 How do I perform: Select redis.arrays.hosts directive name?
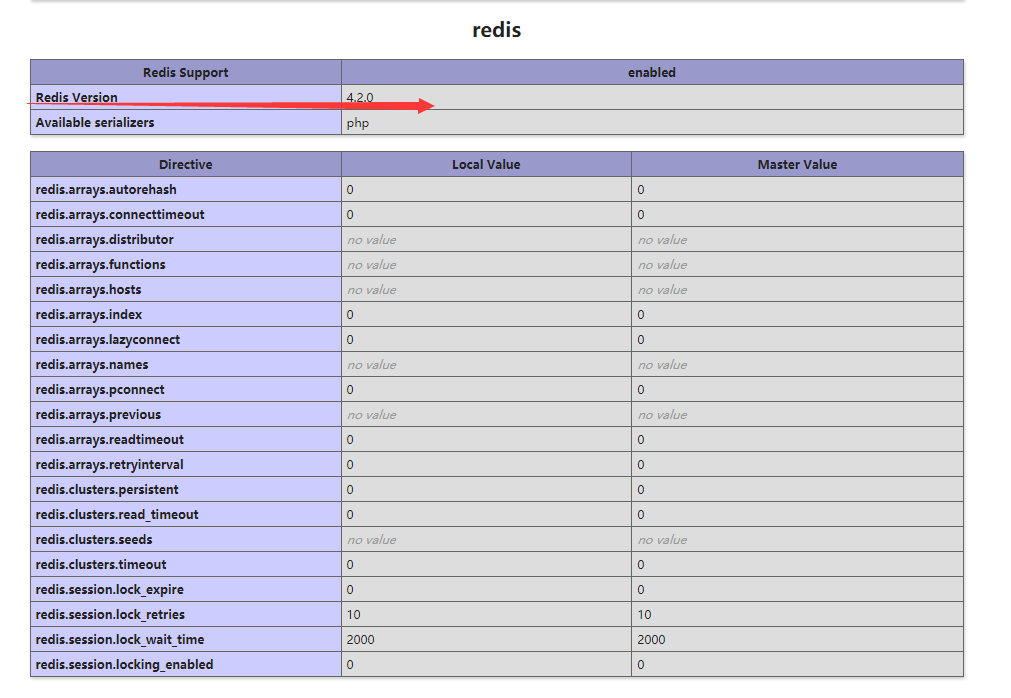coord(88,289)
